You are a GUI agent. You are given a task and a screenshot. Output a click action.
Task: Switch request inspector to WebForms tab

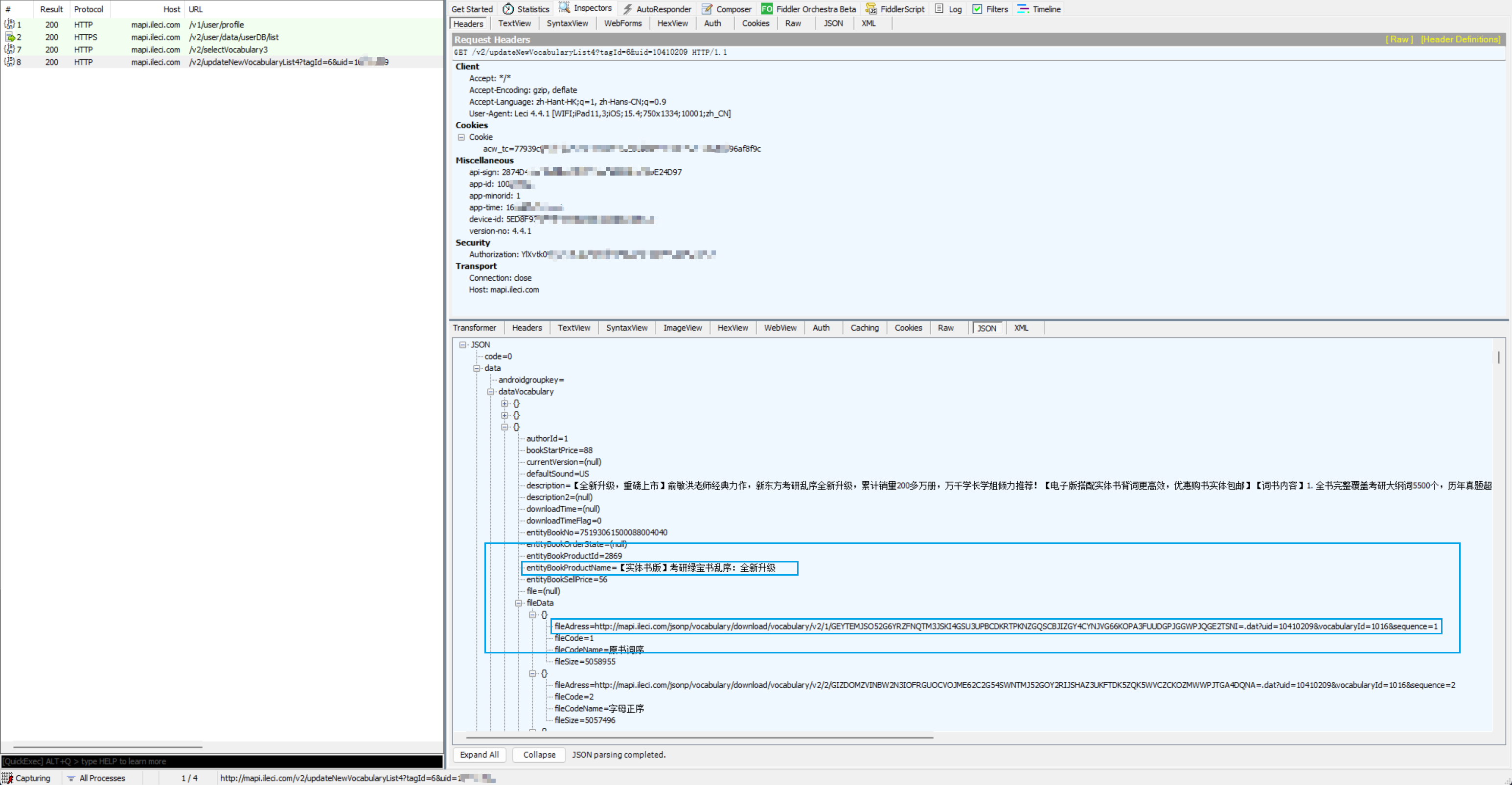(x=623, y=23)
